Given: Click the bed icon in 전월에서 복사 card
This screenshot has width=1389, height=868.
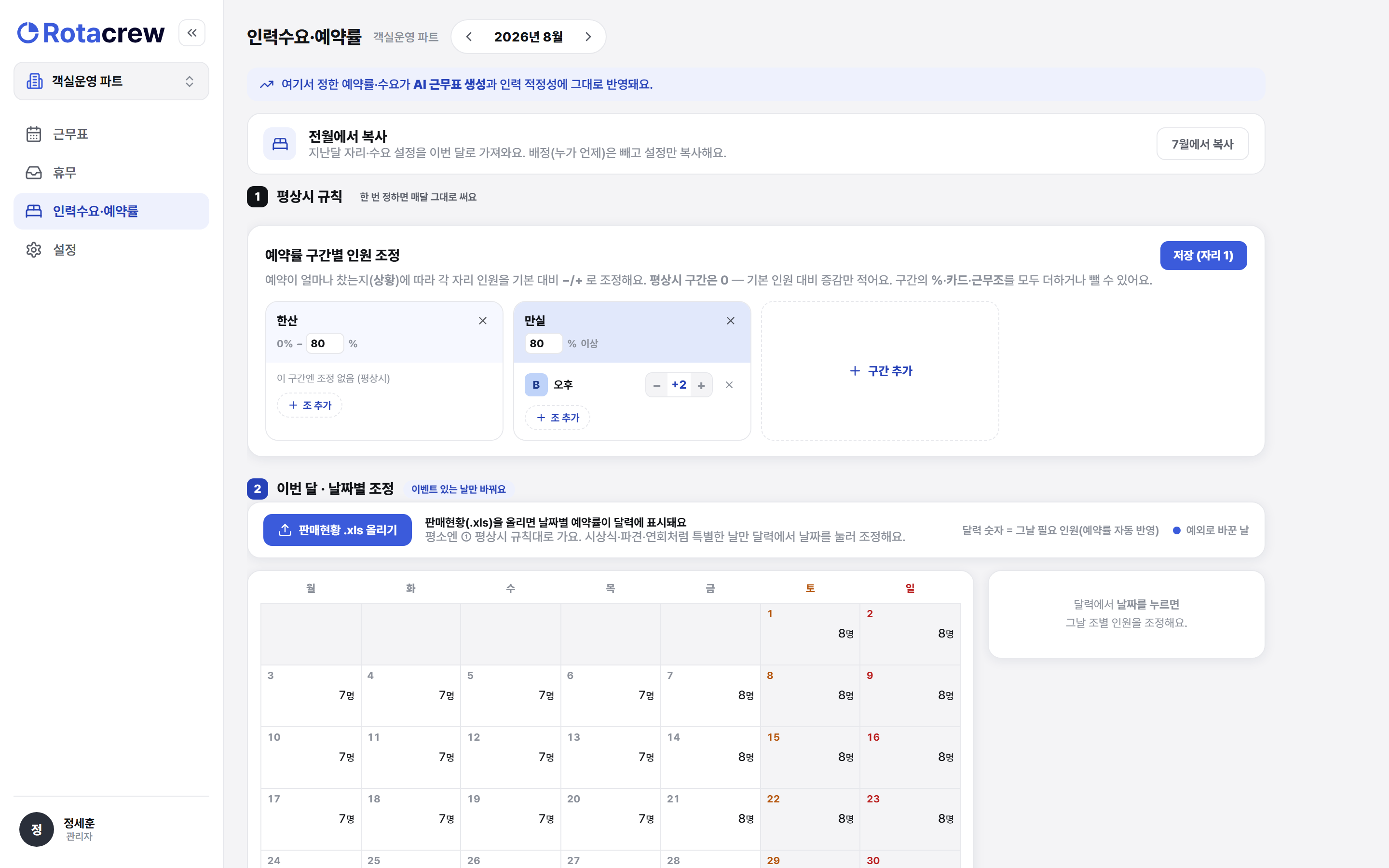Looking at the screenshot, I should click(280, 144).
